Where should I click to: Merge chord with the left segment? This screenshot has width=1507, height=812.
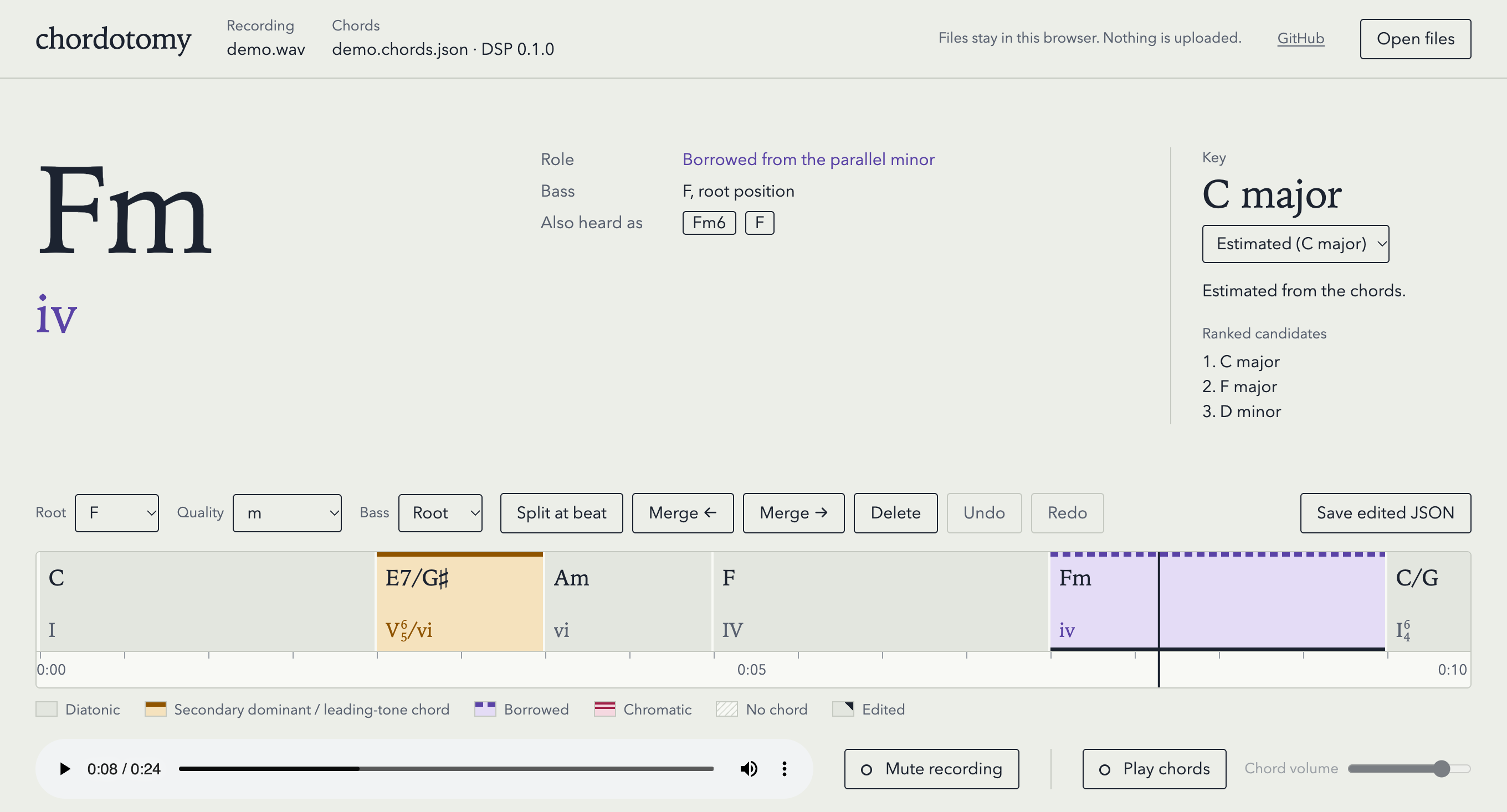pos(683,513)
